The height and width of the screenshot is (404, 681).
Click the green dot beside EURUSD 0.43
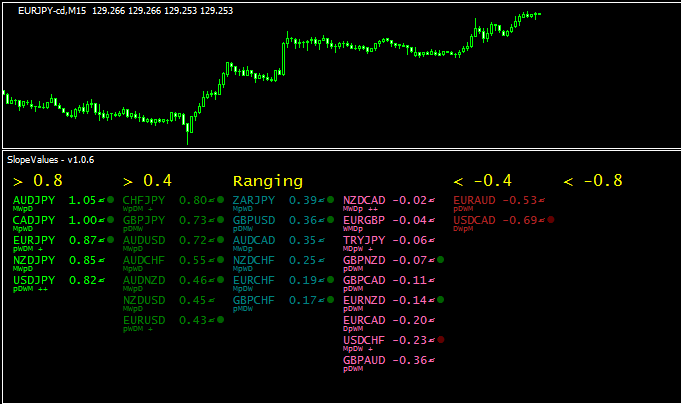(x=221, y=320)
